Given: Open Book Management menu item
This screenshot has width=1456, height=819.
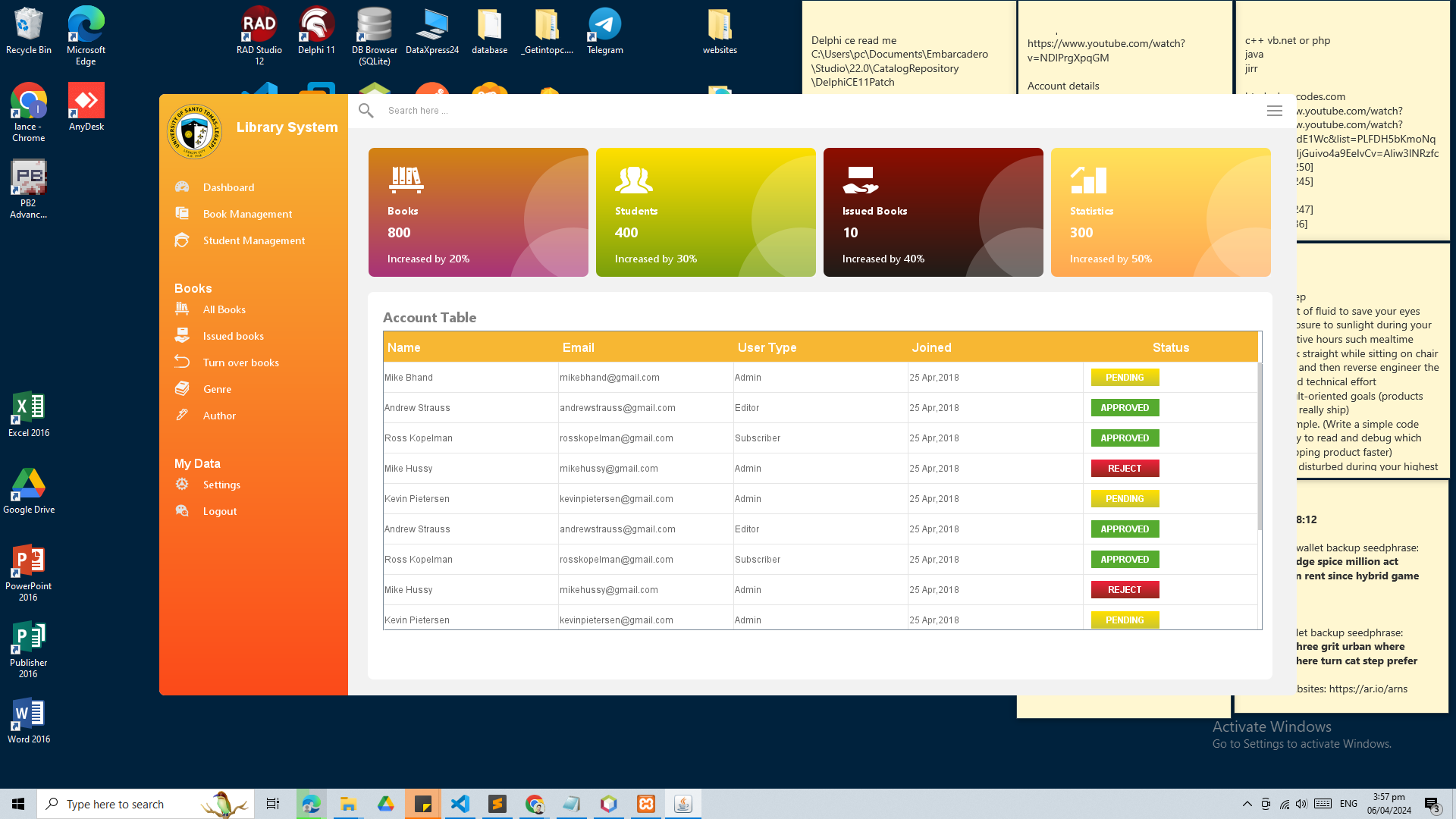Looking at the screenshot, I should 247,214.
